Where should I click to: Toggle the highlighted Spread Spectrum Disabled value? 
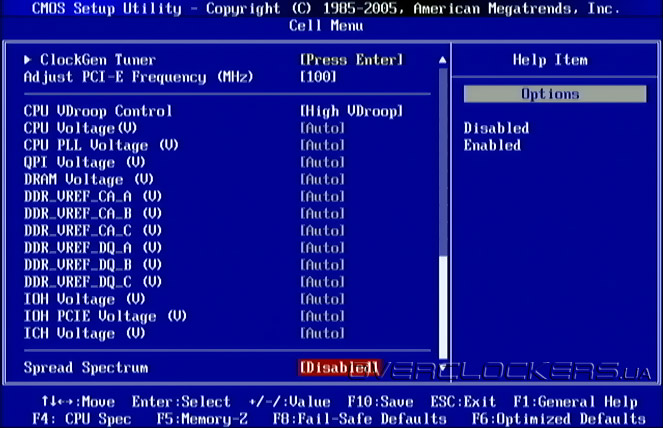[340, 368]
